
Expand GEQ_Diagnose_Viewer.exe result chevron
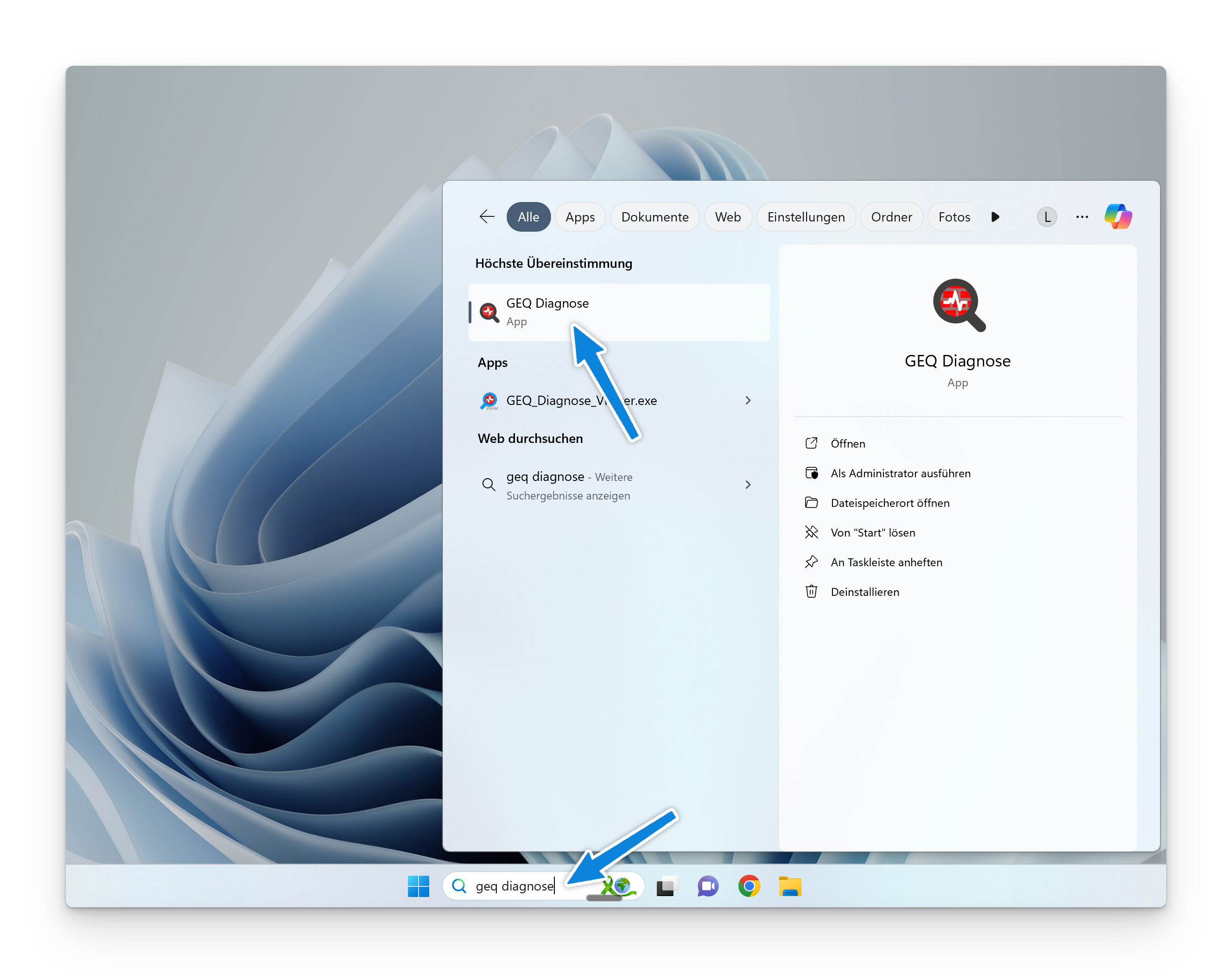(x=748, y=400)
